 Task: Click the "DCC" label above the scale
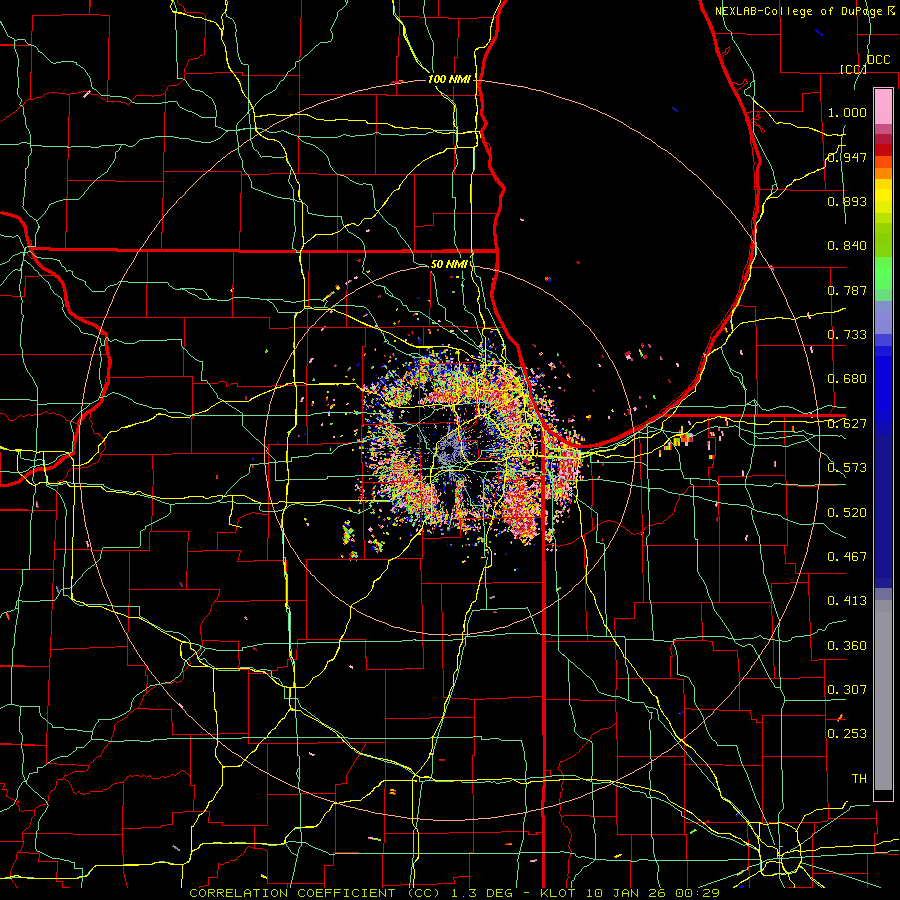click(x=878, y=60)
